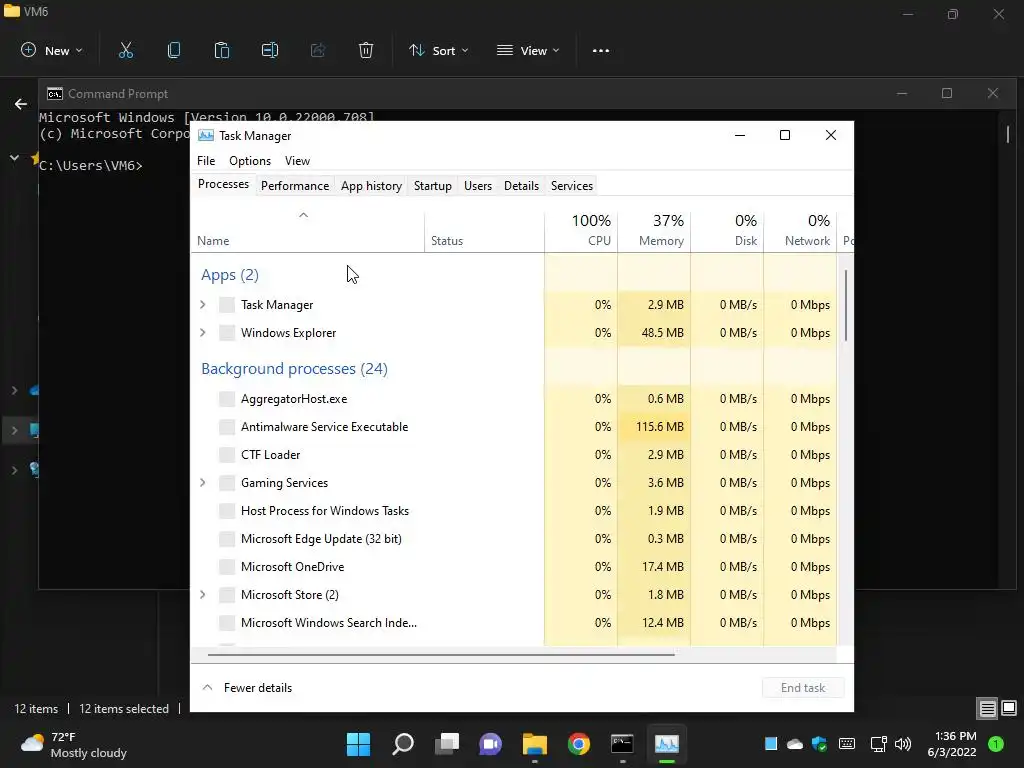The width and height of the screenshot is (1024, 768).
Task: Click the Task Manager vertical scrollbar thumb
Action: (x=846, y=305)
